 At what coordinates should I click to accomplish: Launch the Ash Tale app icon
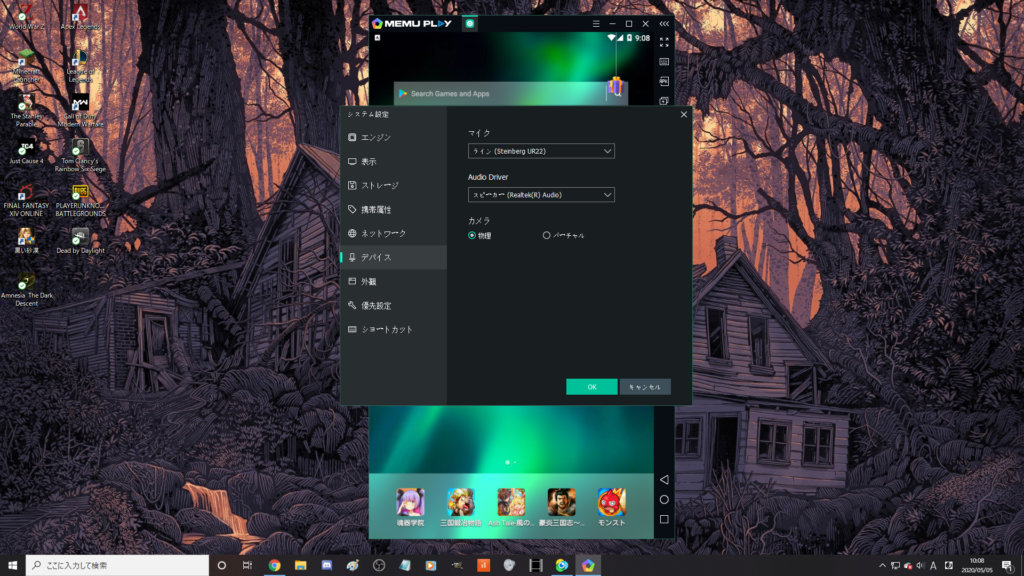pyautogui.click(x=511, y=507)
